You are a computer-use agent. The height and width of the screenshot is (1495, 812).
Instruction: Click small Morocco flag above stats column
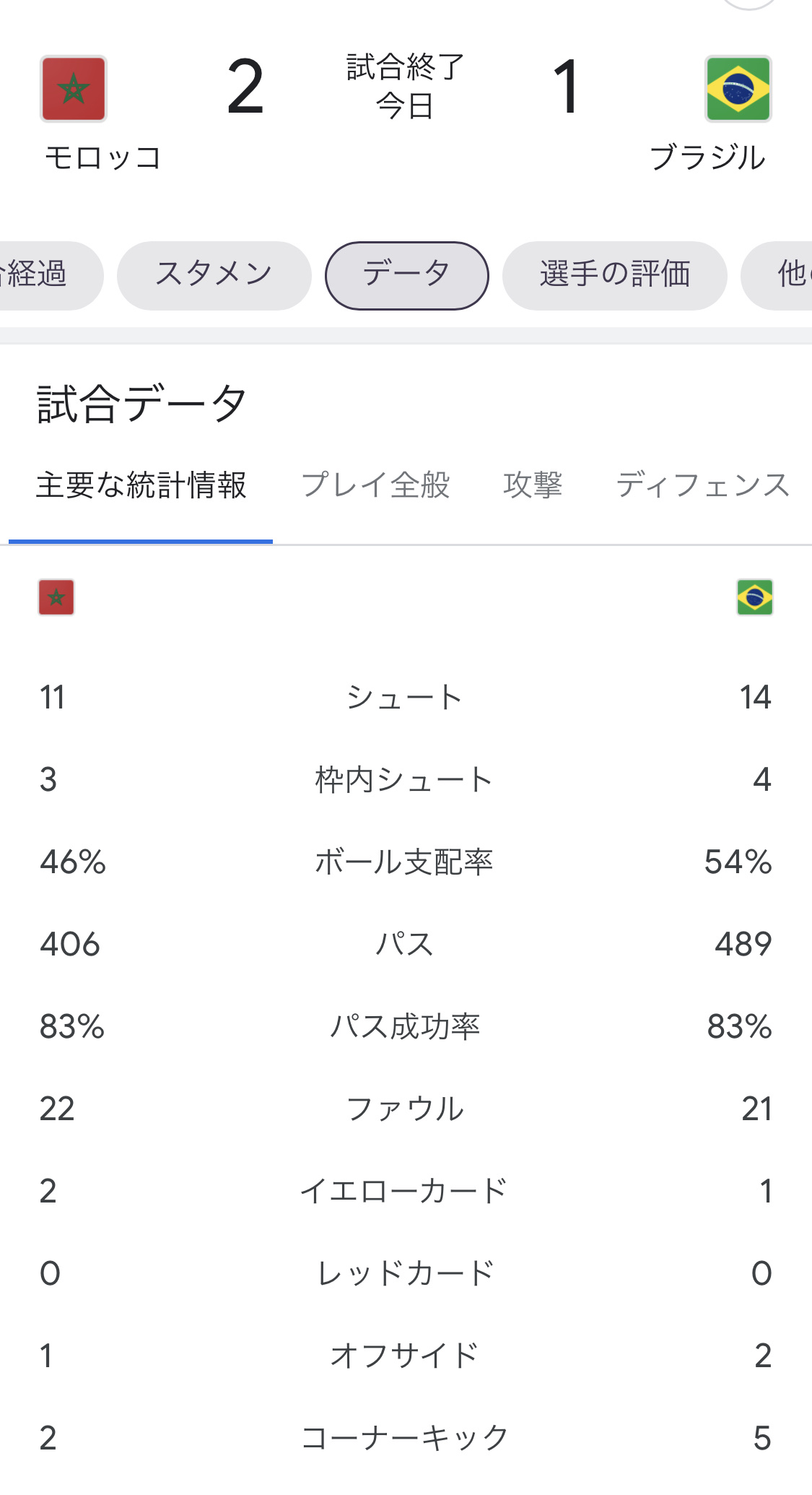56,597
